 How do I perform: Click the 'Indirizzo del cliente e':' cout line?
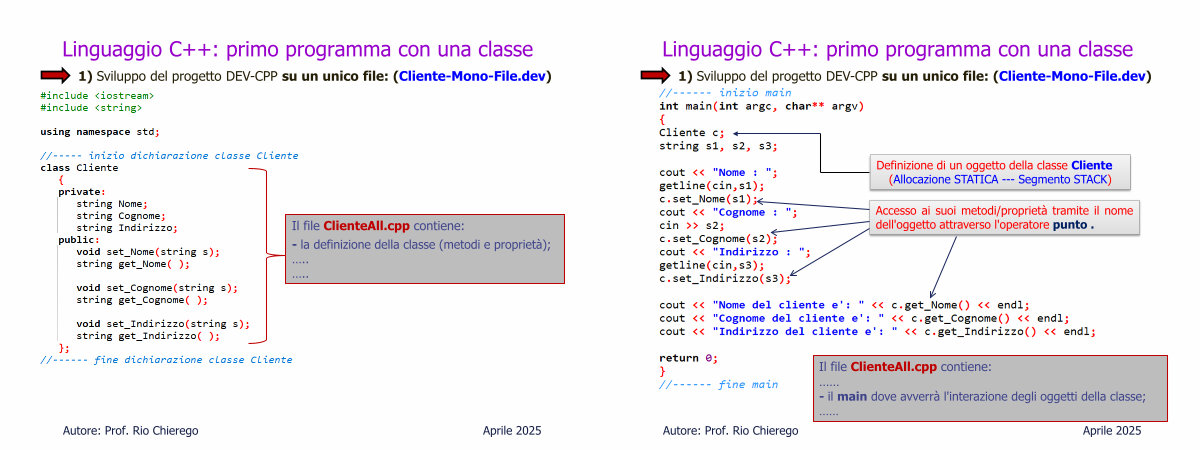[x=877, y=331]
